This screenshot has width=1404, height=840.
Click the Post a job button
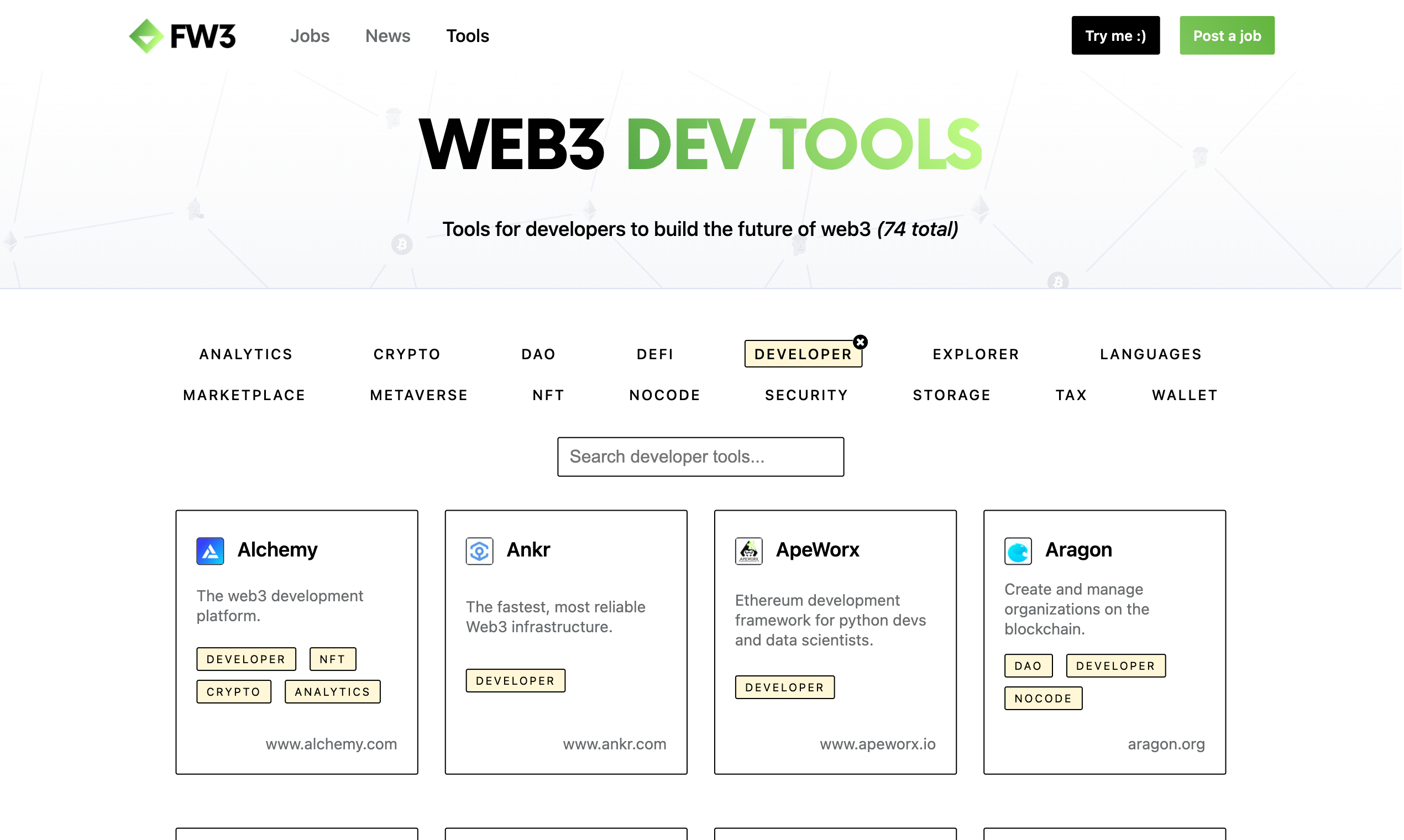(x=1227, y=36)
